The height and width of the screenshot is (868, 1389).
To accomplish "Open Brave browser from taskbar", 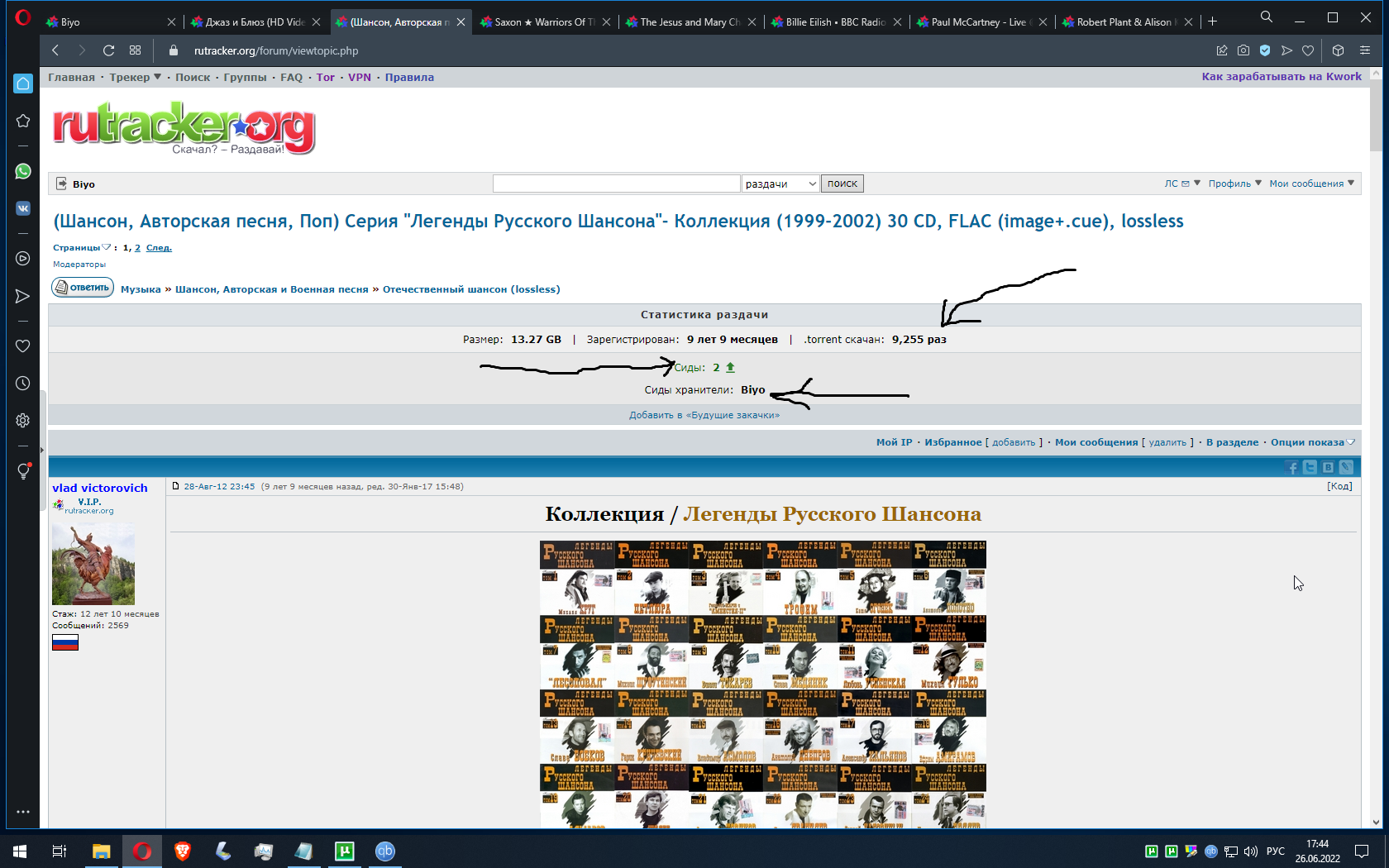I will 183,851.
